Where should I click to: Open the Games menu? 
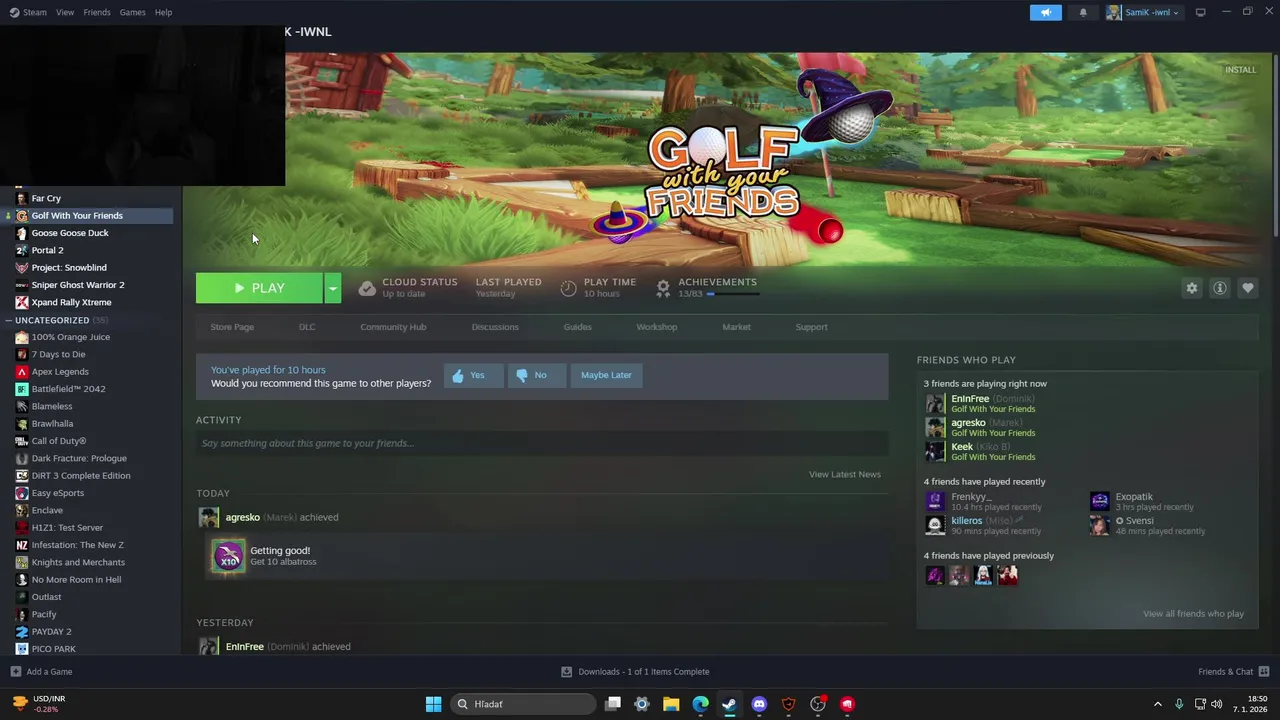pyautogui.click(x=132, y=12)
